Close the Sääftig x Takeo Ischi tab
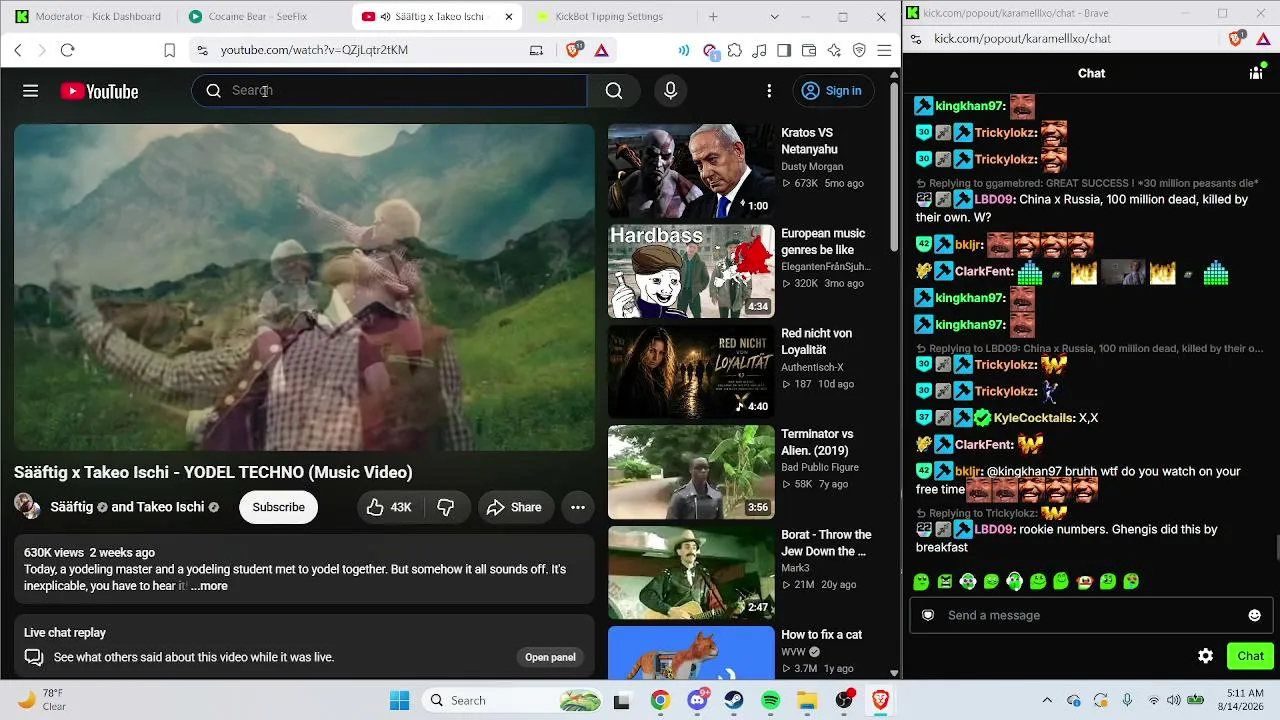 click(509, 17)
